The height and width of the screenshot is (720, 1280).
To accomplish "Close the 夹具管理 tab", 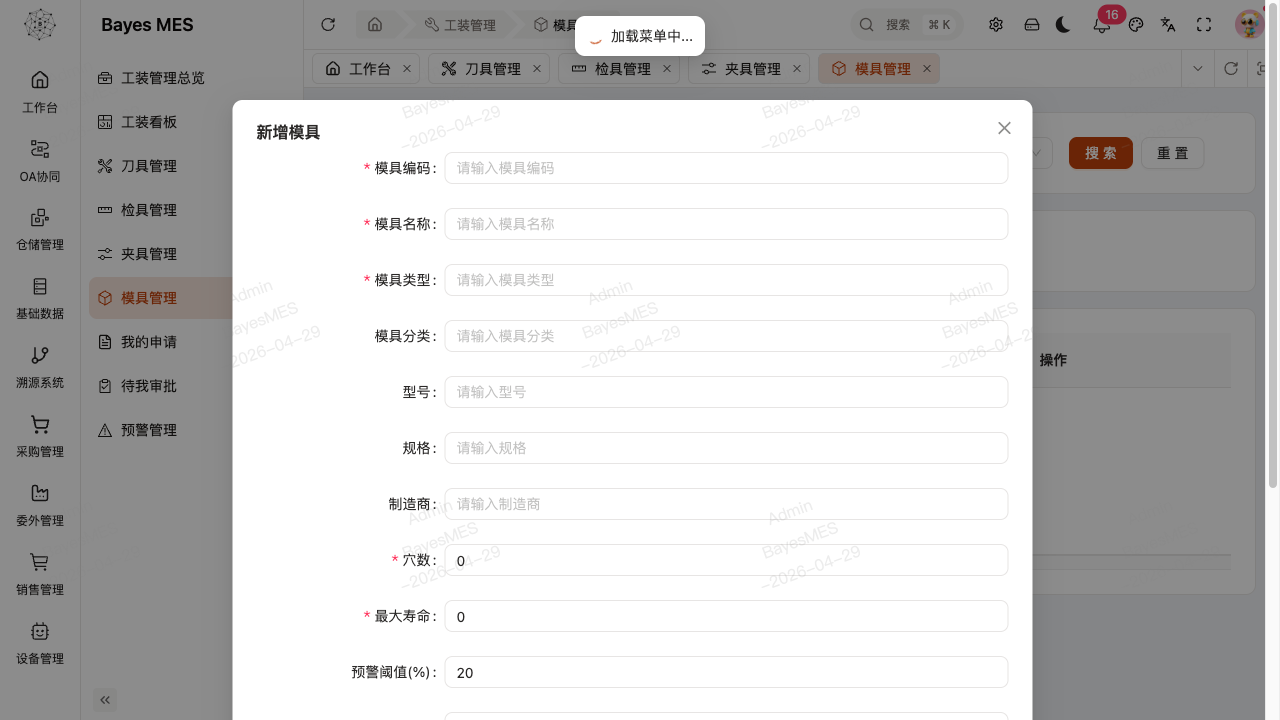I will tap(797, 69).
